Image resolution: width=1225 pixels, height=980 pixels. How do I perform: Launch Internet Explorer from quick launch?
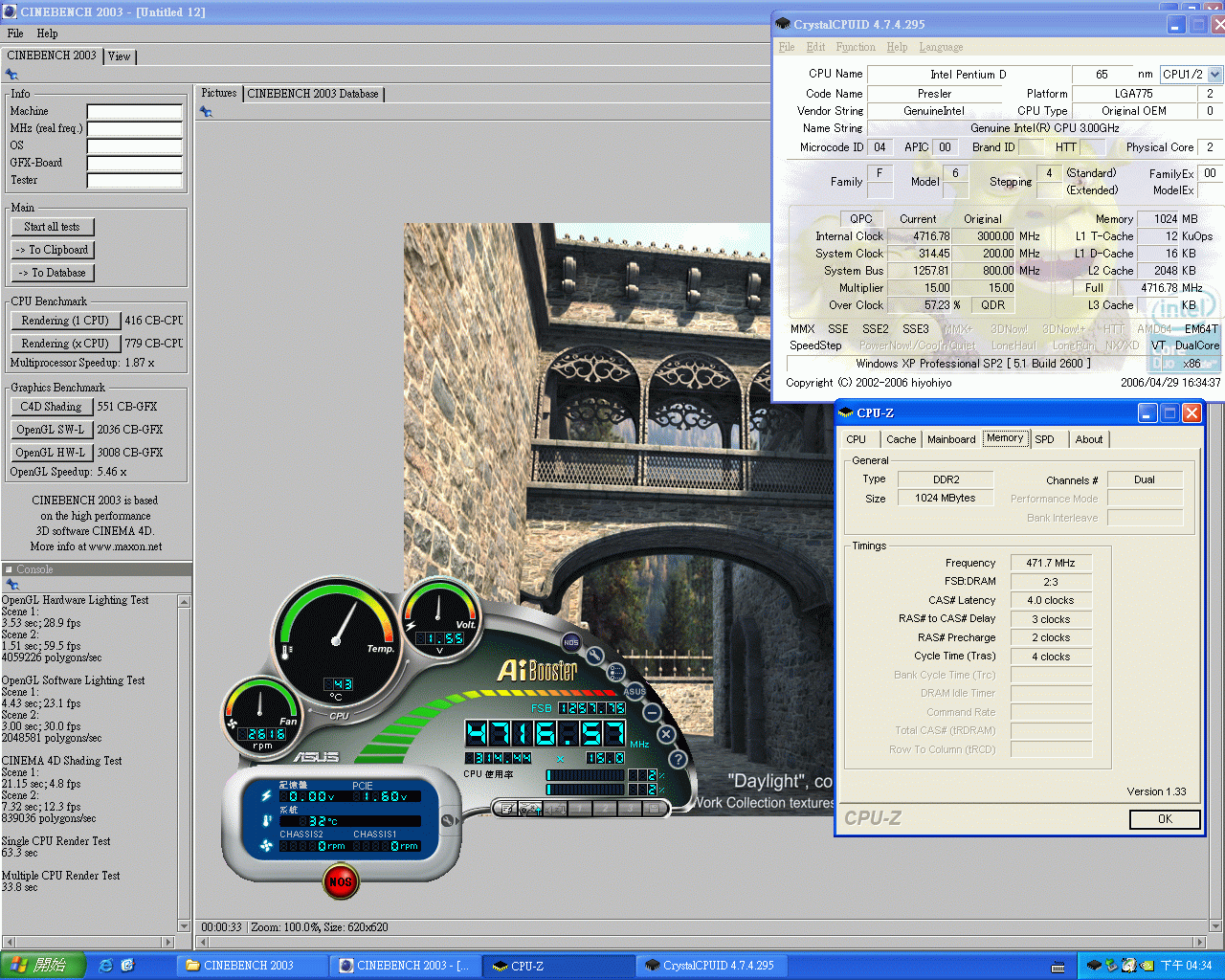[105, 966]
